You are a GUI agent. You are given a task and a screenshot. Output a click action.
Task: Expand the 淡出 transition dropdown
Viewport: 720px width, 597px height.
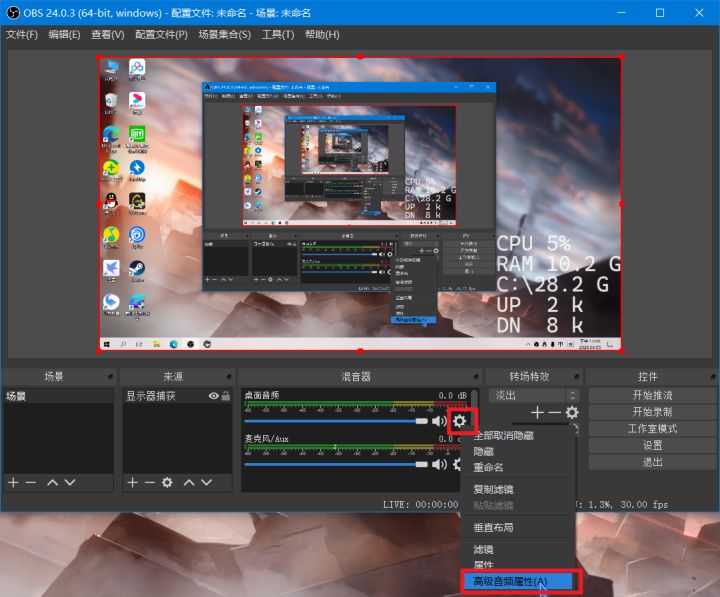coord(533,395)
